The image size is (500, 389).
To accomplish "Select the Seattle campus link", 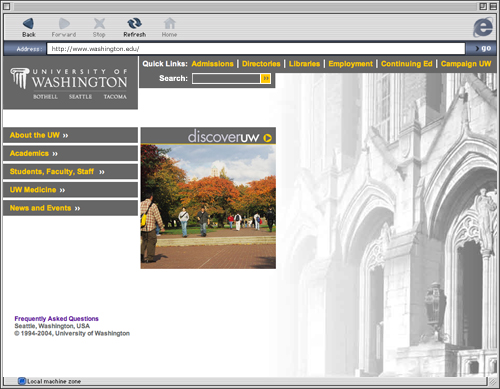I will [x=80, y=97].
